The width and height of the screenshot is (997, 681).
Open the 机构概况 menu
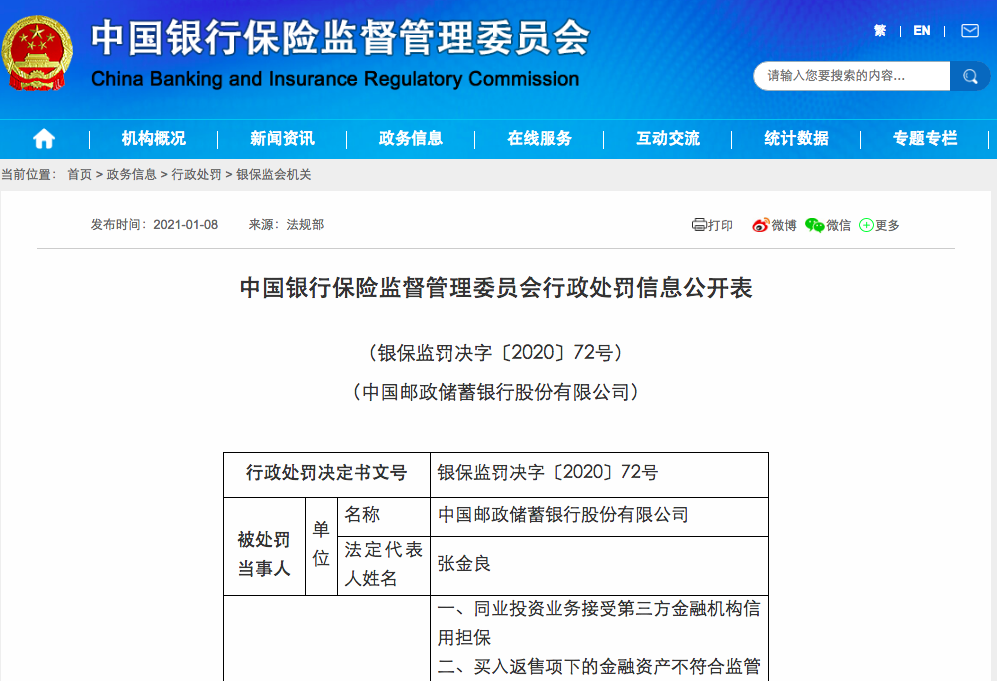pyautogui.click(x=153, y=138)
